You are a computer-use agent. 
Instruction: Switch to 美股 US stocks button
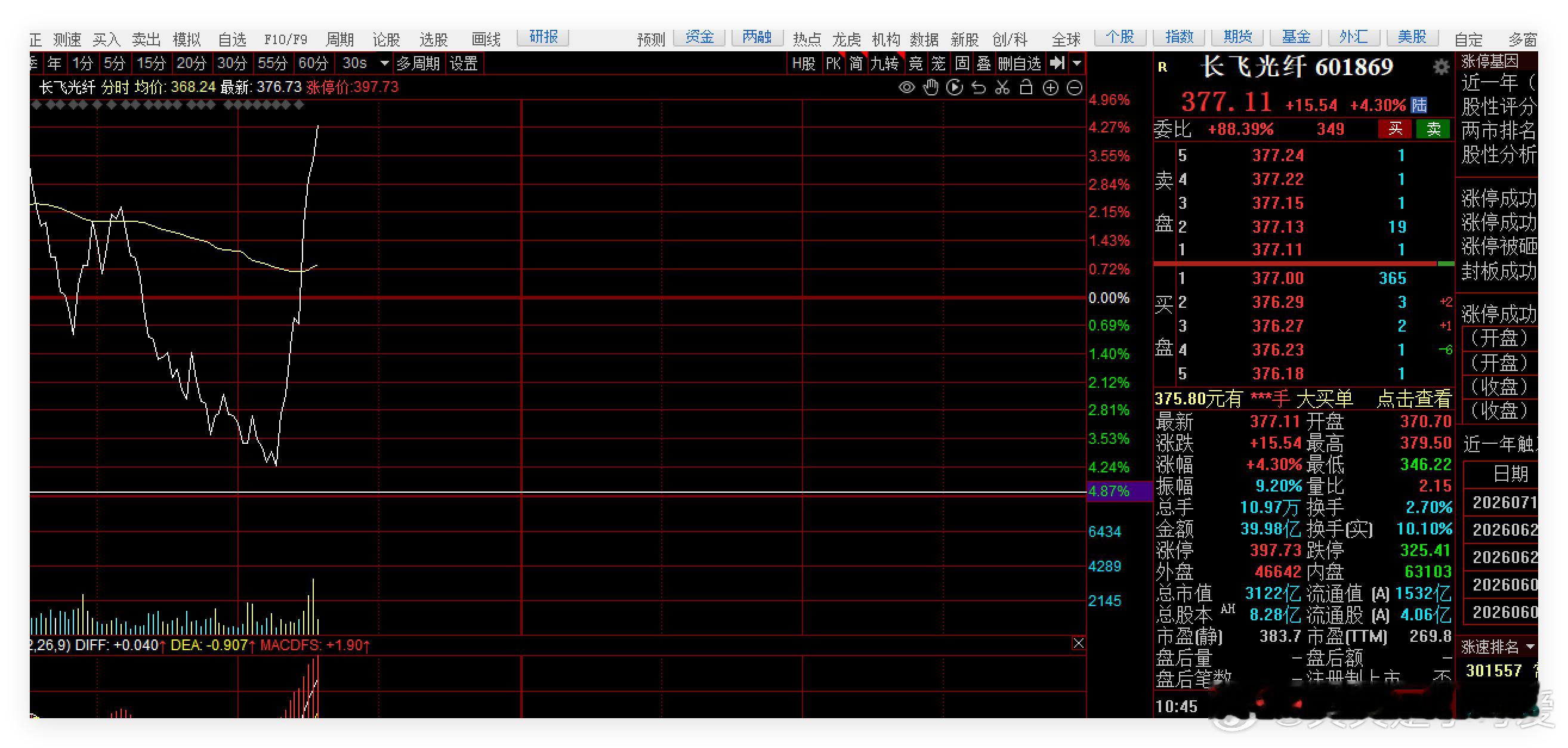click(1412, 37)
